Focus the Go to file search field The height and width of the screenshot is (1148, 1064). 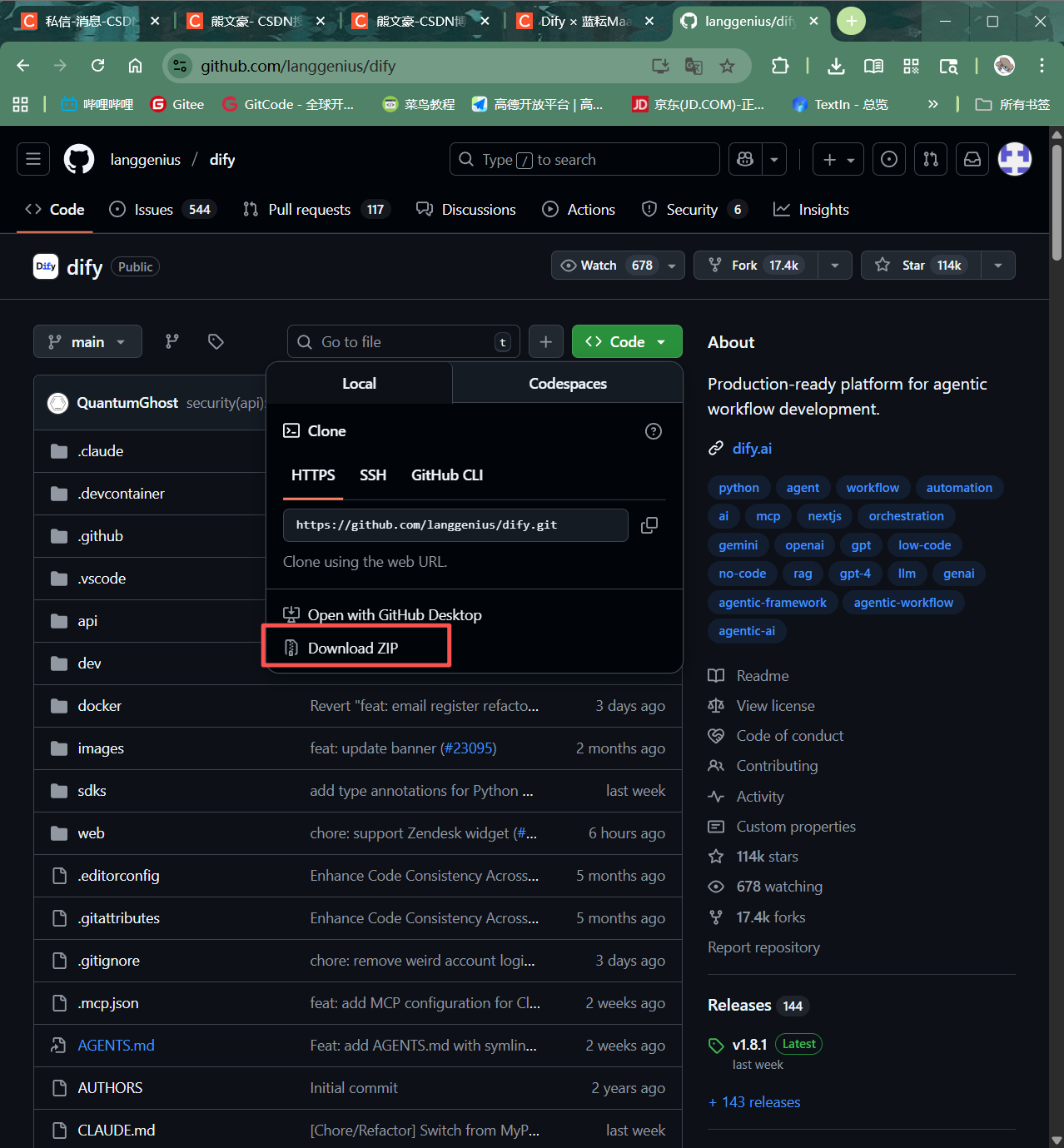[x=404, y=341]
